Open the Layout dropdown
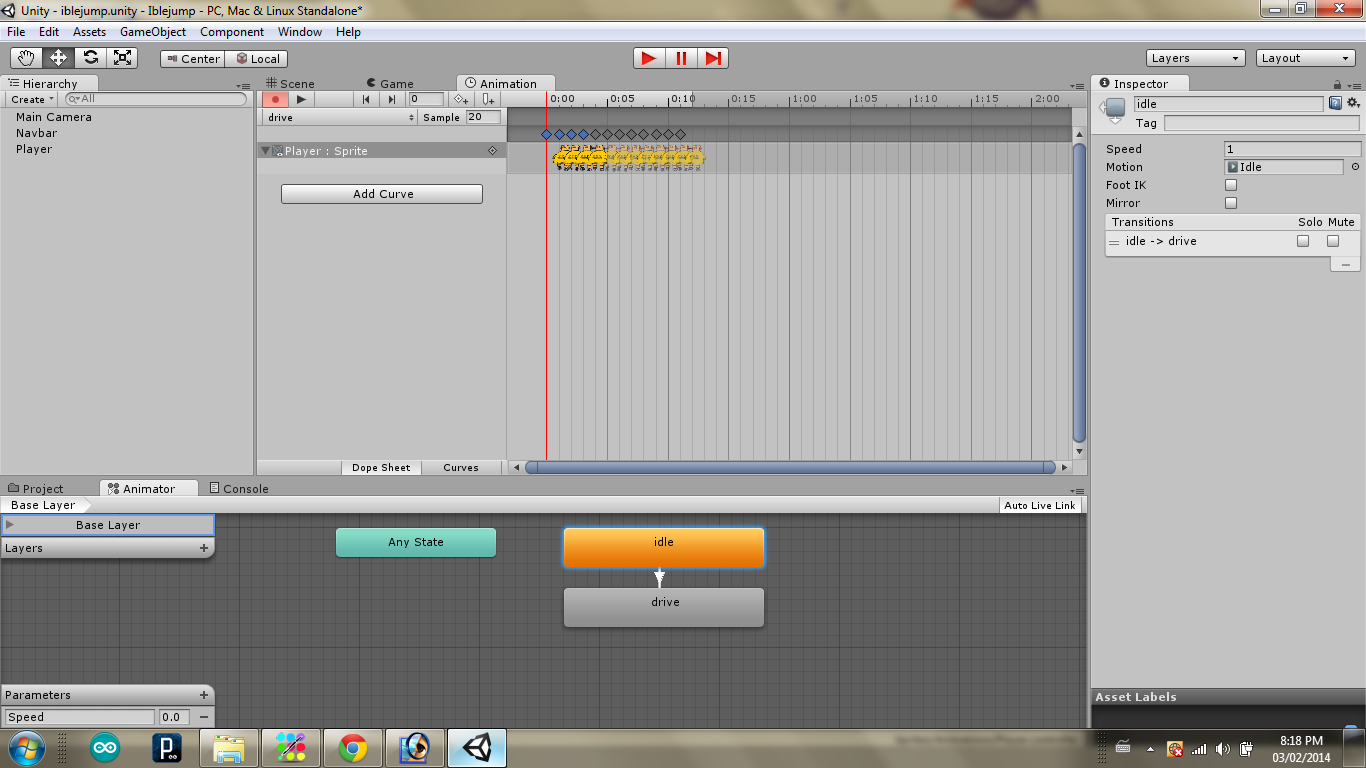Screen dimensions: 1366x768 (x=1306, y=58)
